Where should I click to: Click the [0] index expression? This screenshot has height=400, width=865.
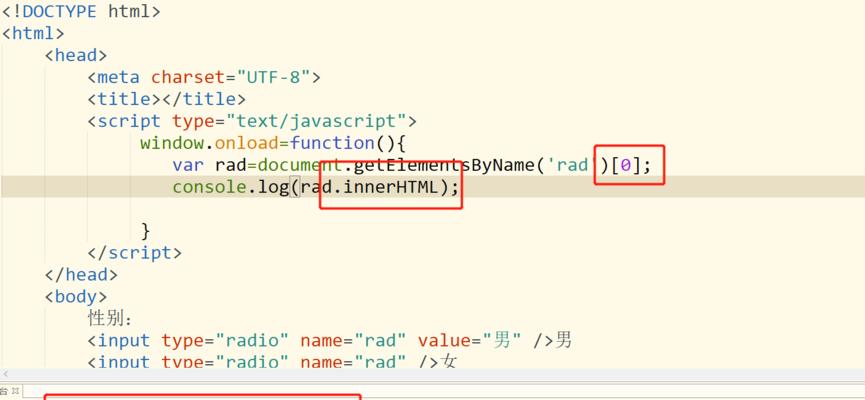point(625,165)
